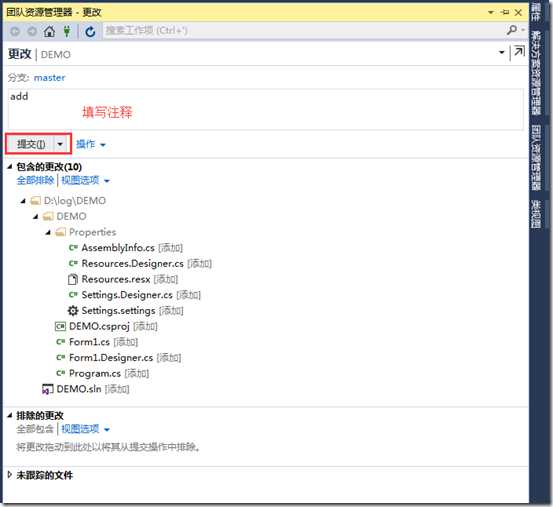Open the 团队资源管理器 side tab

(536, 158)
